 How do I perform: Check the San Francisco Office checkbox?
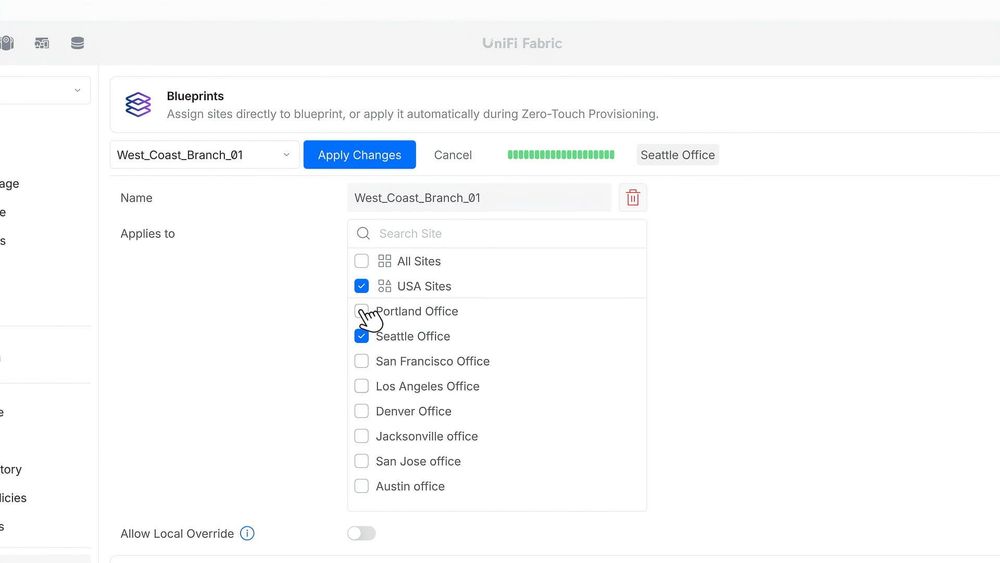tap(361, 361)
